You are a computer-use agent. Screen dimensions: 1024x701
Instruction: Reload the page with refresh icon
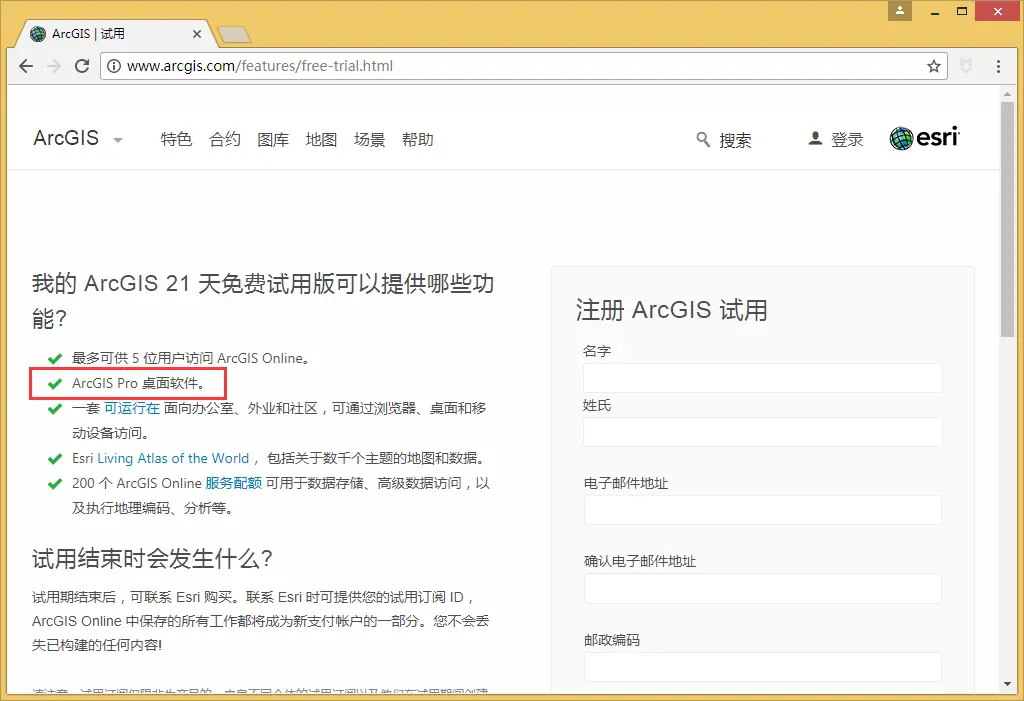point(82,66)
